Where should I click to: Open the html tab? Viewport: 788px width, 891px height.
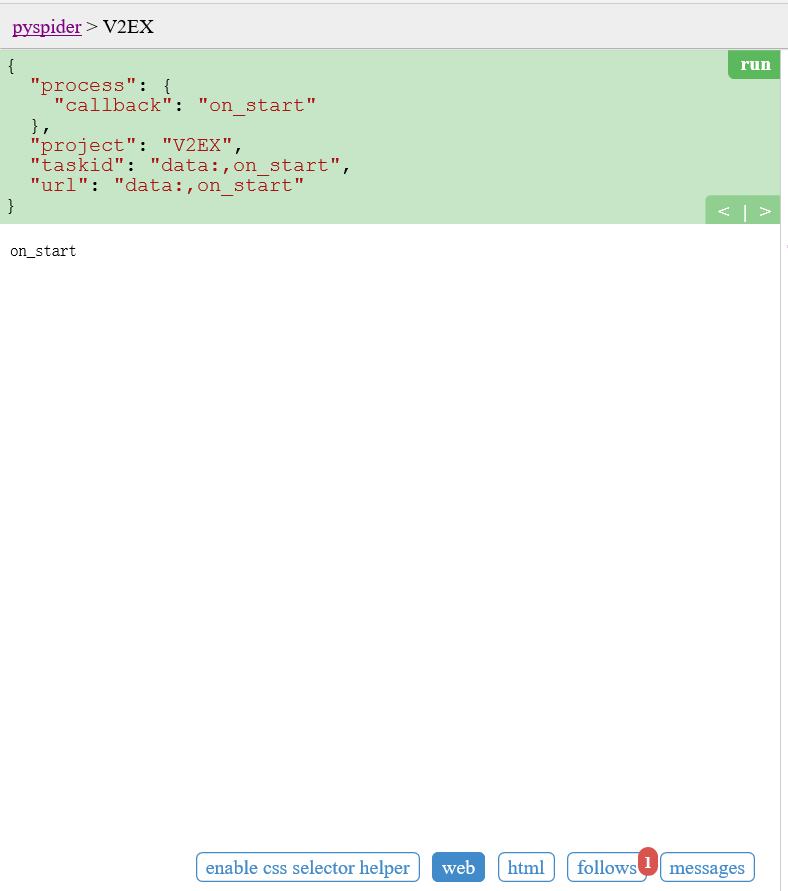(526, 868)
